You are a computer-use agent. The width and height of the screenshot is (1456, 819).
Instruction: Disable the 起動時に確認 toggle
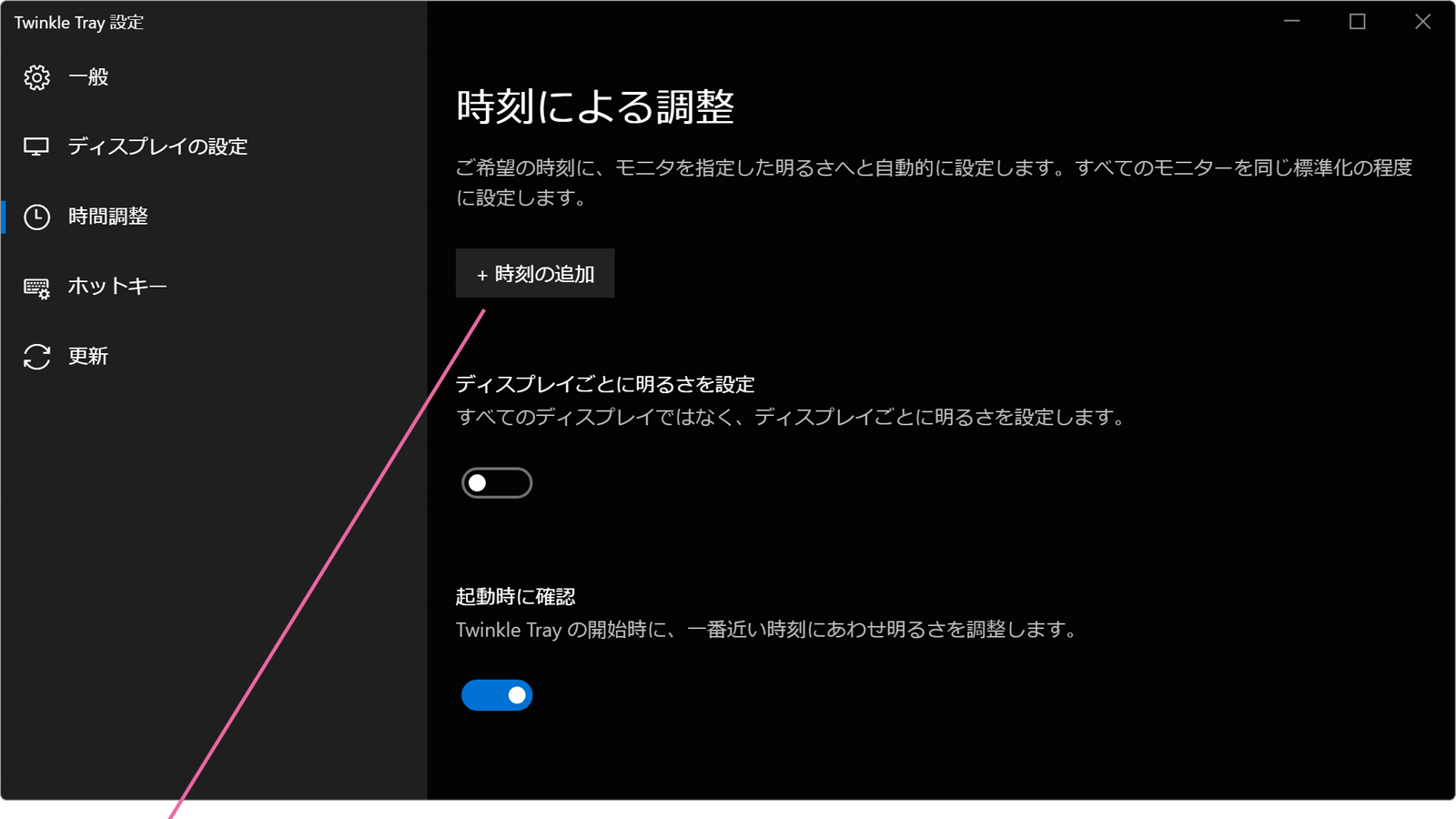(497, 695)
